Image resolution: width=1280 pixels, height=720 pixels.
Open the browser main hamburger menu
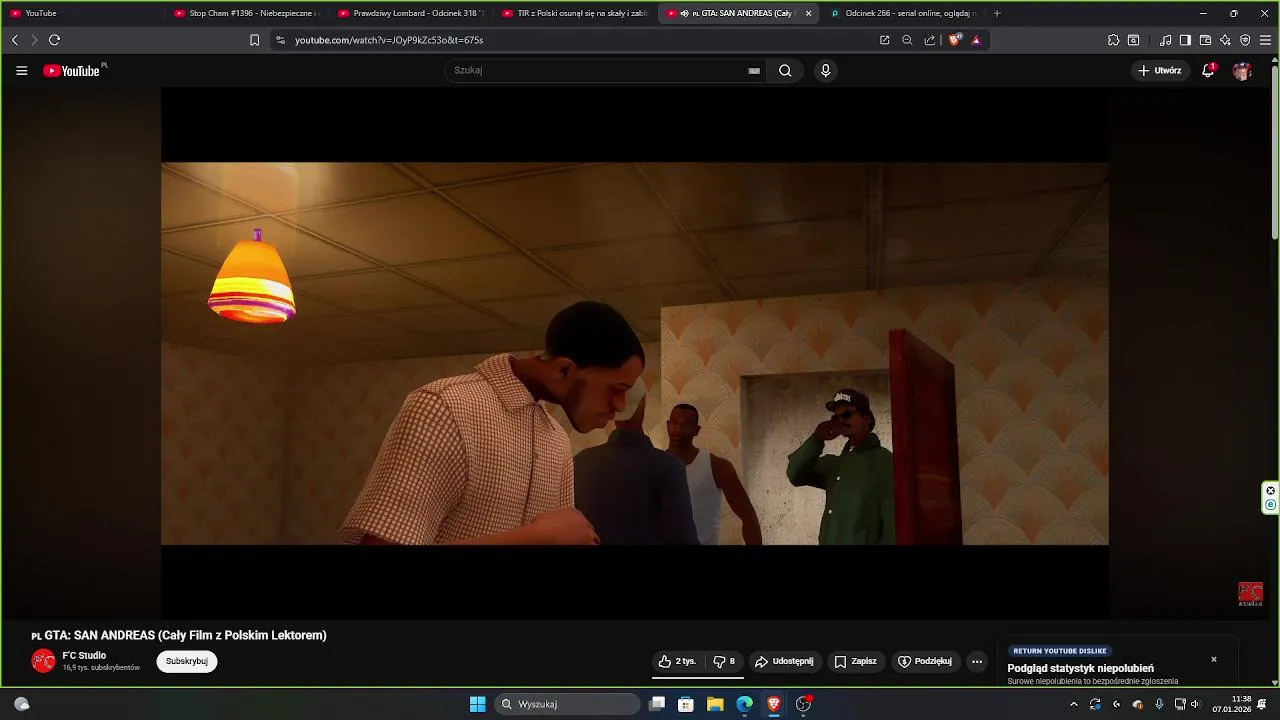pos(1265,40)
